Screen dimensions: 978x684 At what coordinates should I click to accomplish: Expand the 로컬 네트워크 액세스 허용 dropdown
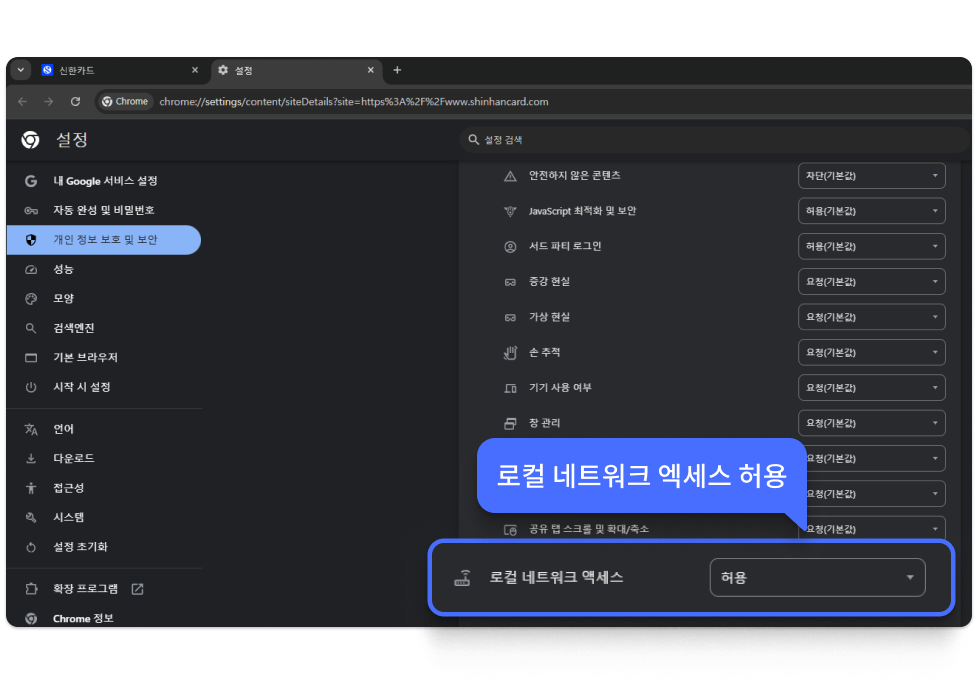click(817, 577)
